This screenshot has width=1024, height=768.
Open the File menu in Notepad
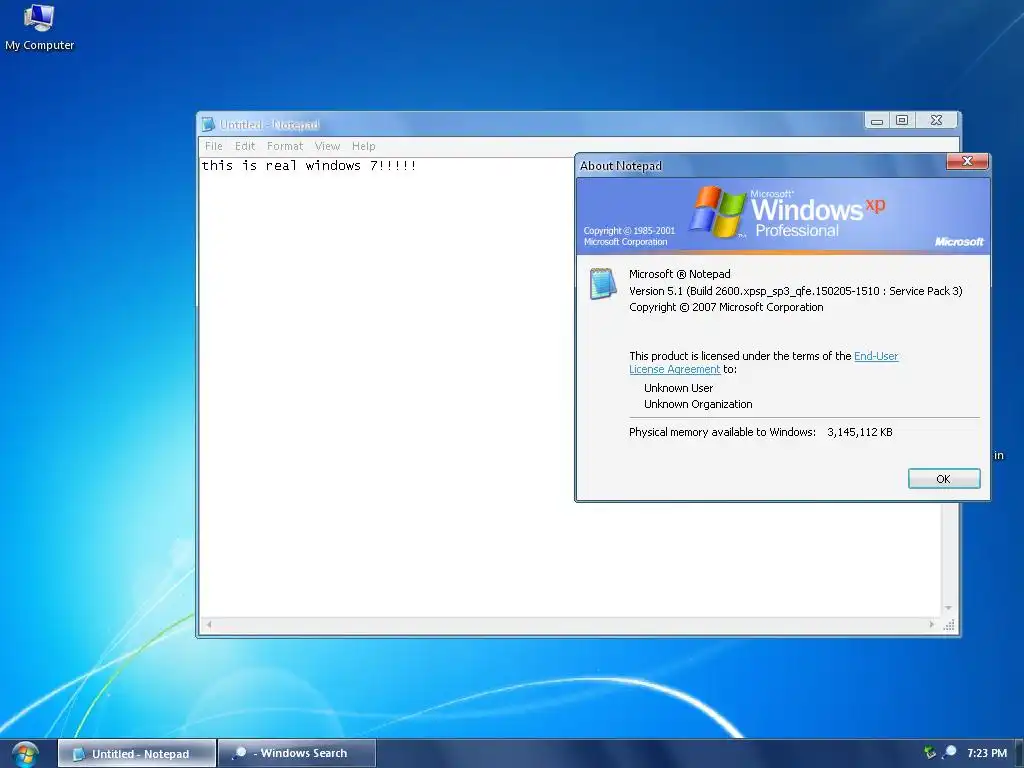coord(214,146)
